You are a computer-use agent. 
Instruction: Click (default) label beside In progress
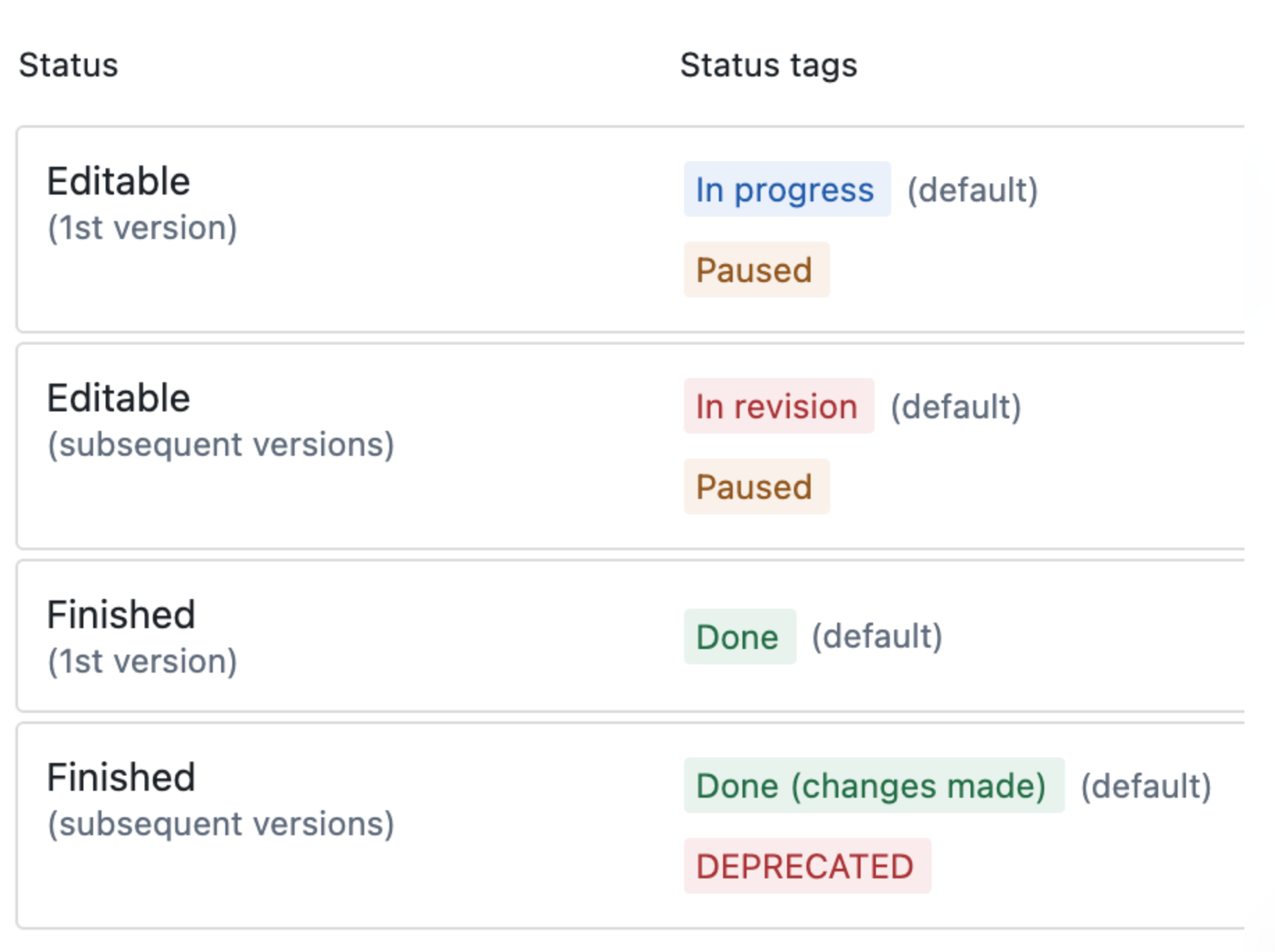973,190
